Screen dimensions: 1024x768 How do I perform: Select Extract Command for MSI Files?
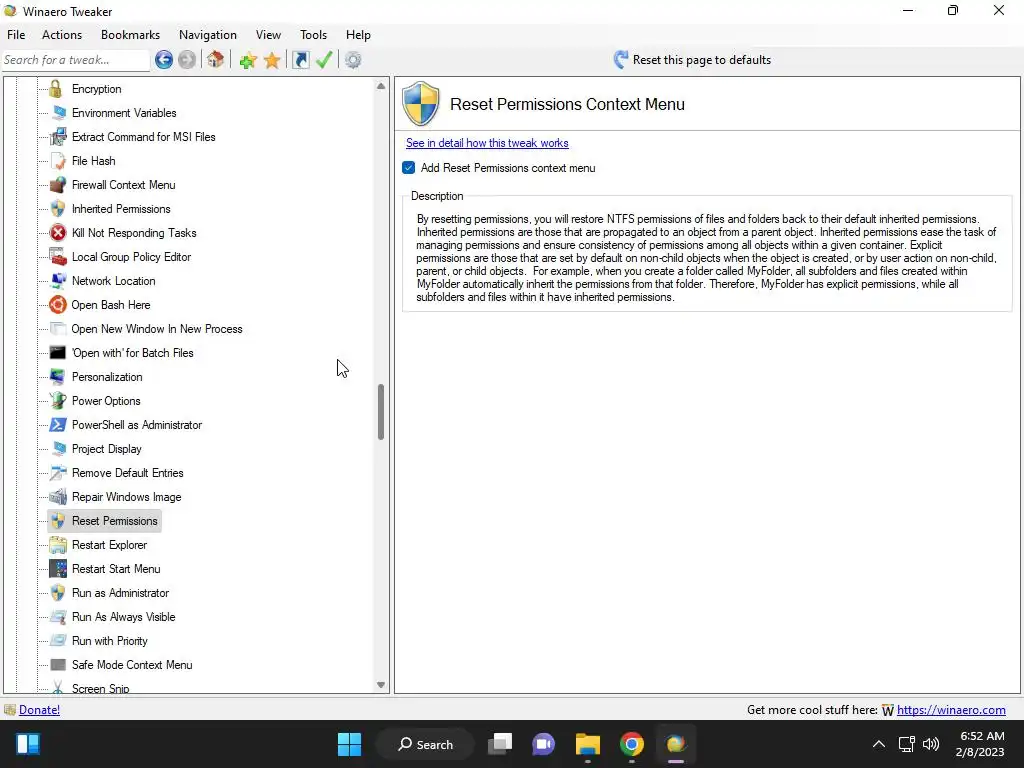[x=144, y=136]
